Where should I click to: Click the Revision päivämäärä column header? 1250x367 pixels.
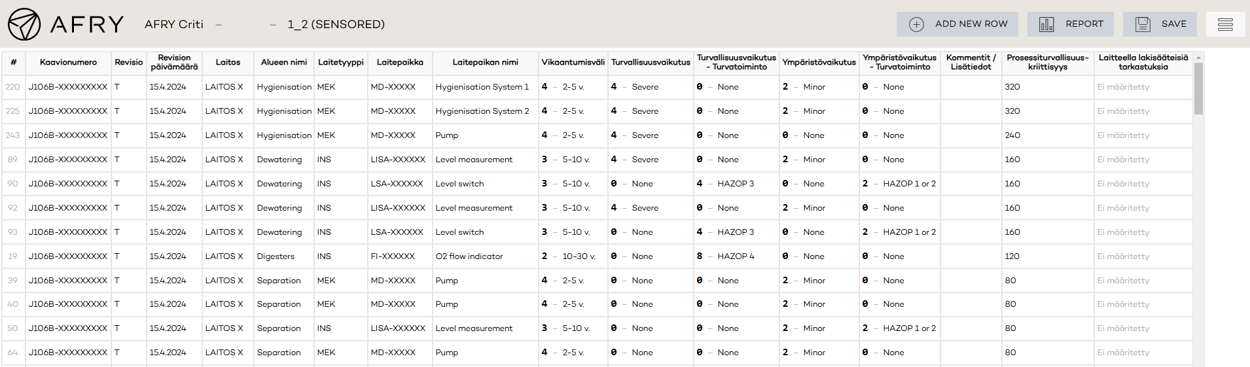[174, 62]
